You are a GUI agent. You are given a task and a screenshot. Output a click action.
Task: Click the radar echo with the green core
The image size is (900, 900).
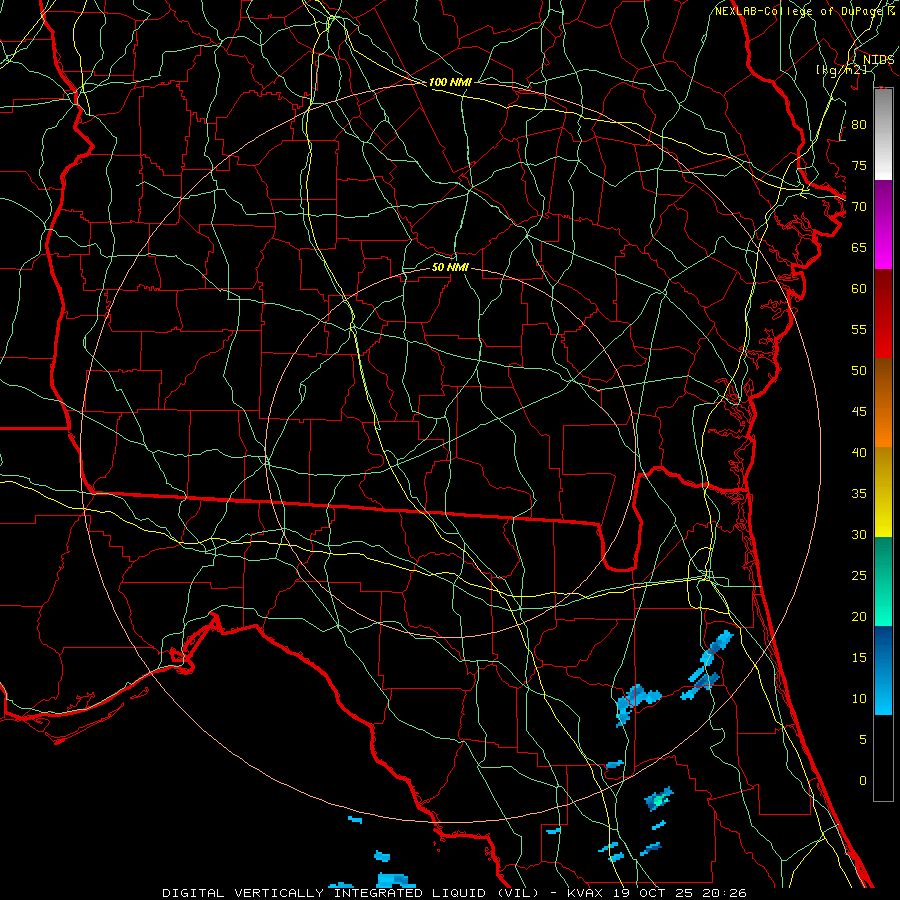pos(658,798)
